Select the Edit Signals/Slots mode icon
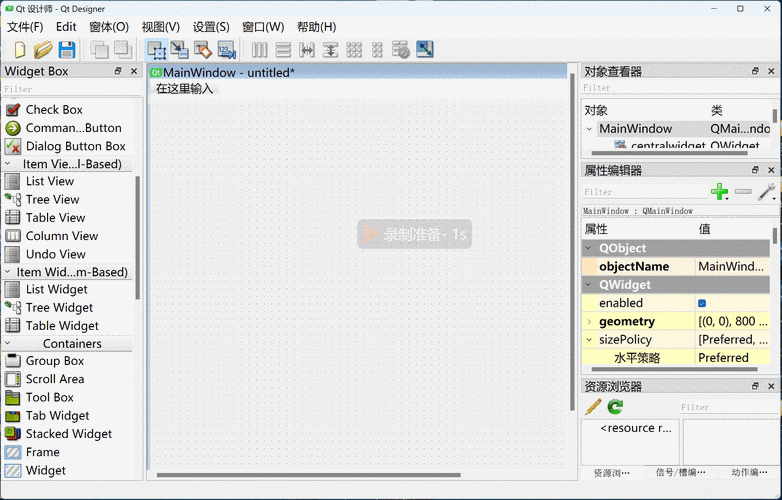Screen dimensions: 782x500 click(x=179, y=49)
